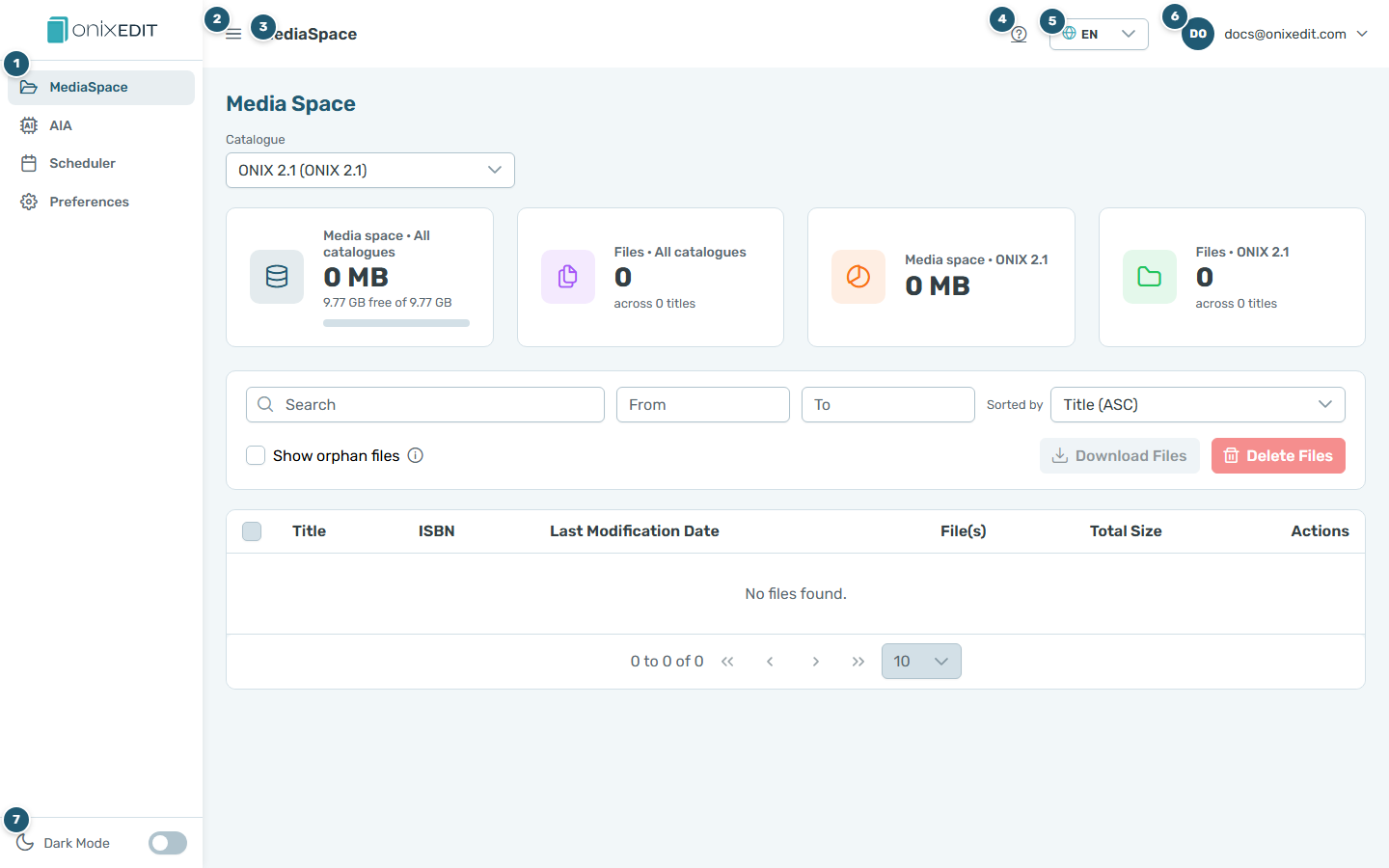Click the storage usage progress bar
This screenshot has height=868, width=1389.
point(396,323)
